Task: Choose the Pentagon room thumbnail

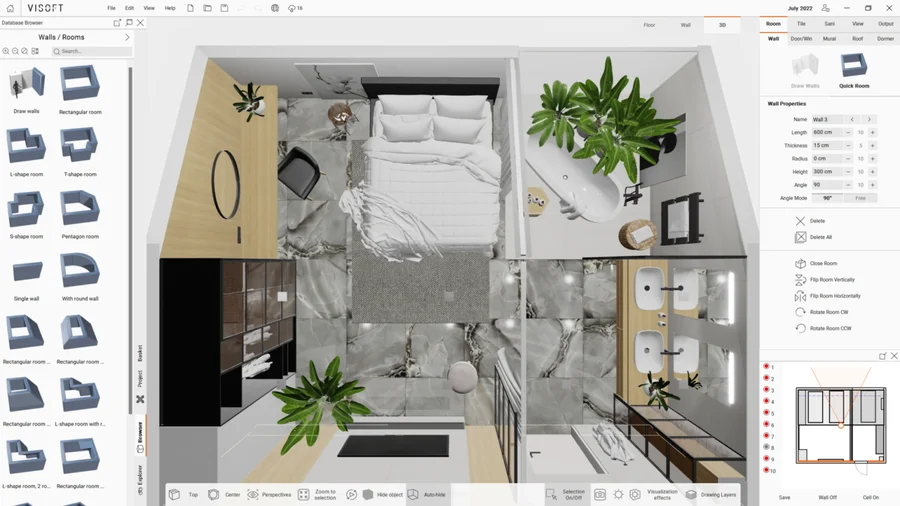Action: (x=80, y=212)
